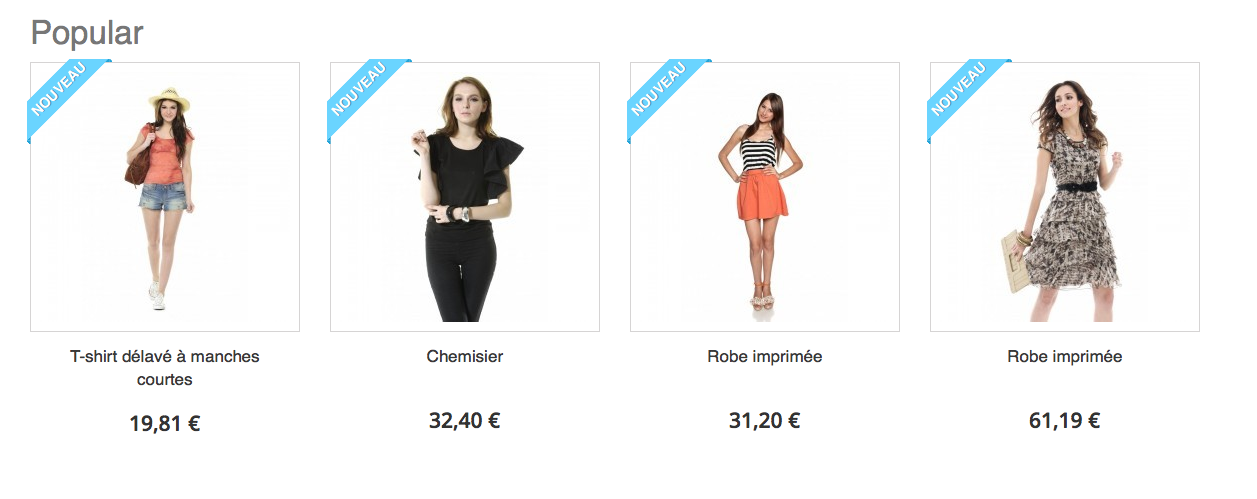Click the straw hat on the T-shirt model

pyautogui.click(x=169, y=100)
